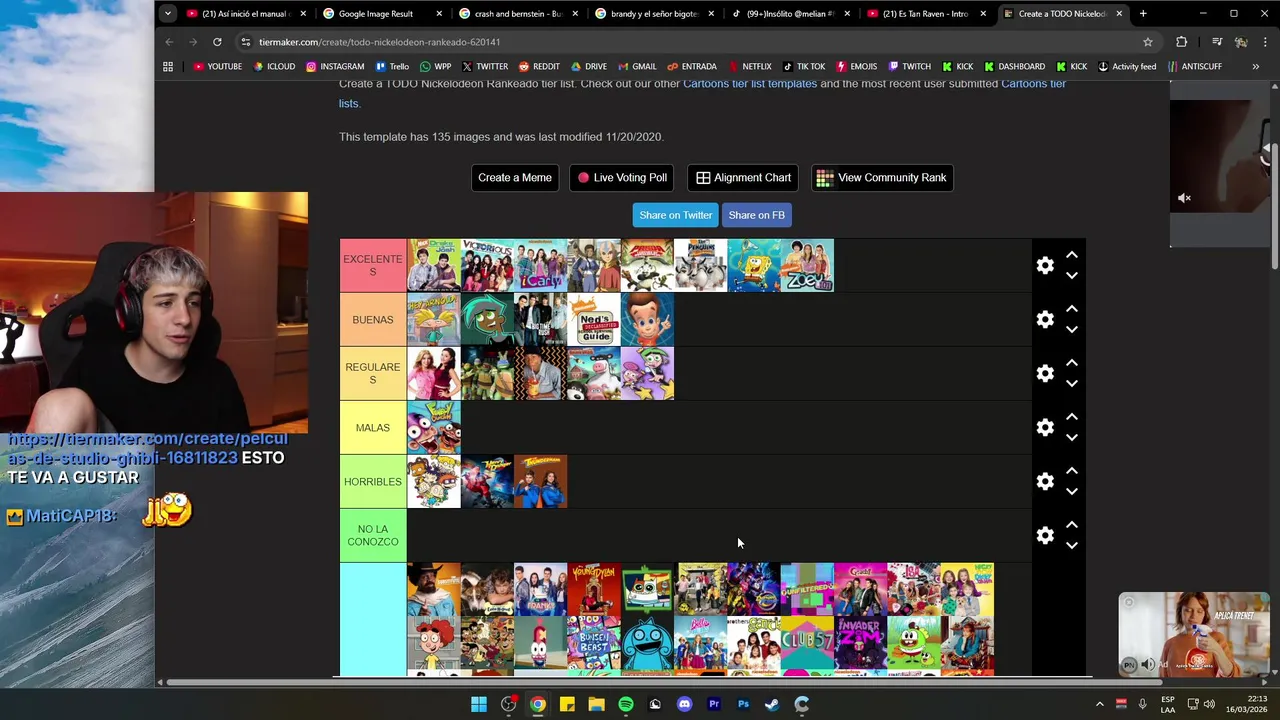
Task: Select the HORRIBLES tier label
Action: 373,481
